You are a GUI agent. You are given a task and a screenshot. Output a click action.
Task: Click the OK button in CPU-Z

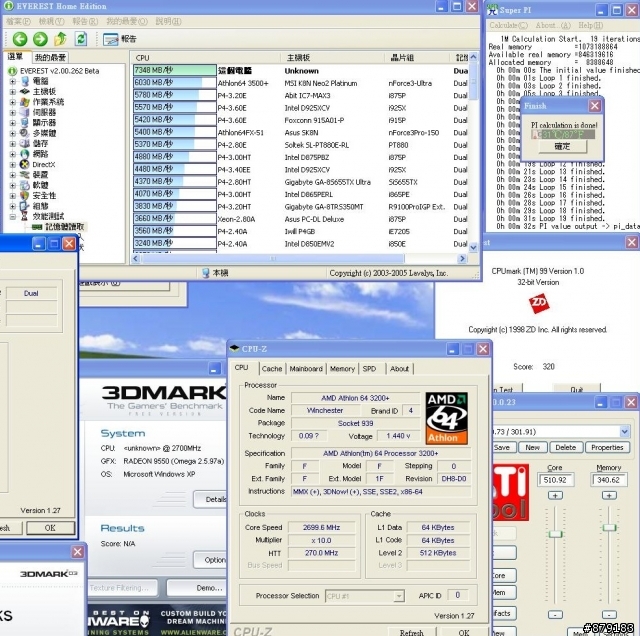465,630
